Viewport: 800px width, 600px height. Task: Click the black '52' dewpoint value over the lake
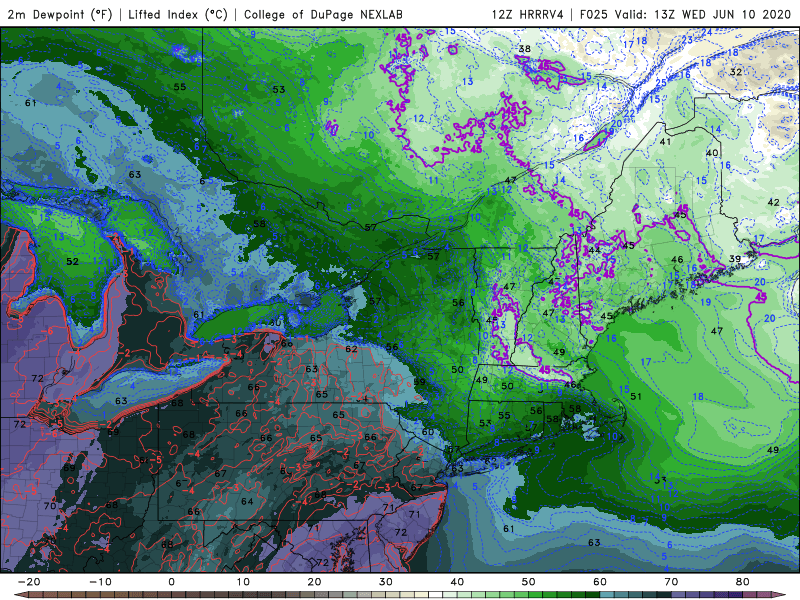tap(72, 261)
